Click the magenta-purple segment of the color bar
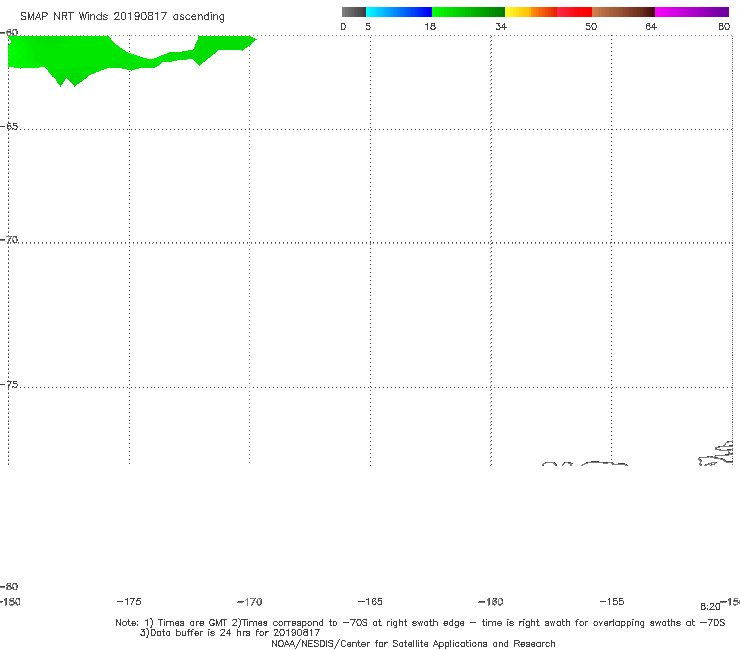The image size is (740, 650). 692,12
